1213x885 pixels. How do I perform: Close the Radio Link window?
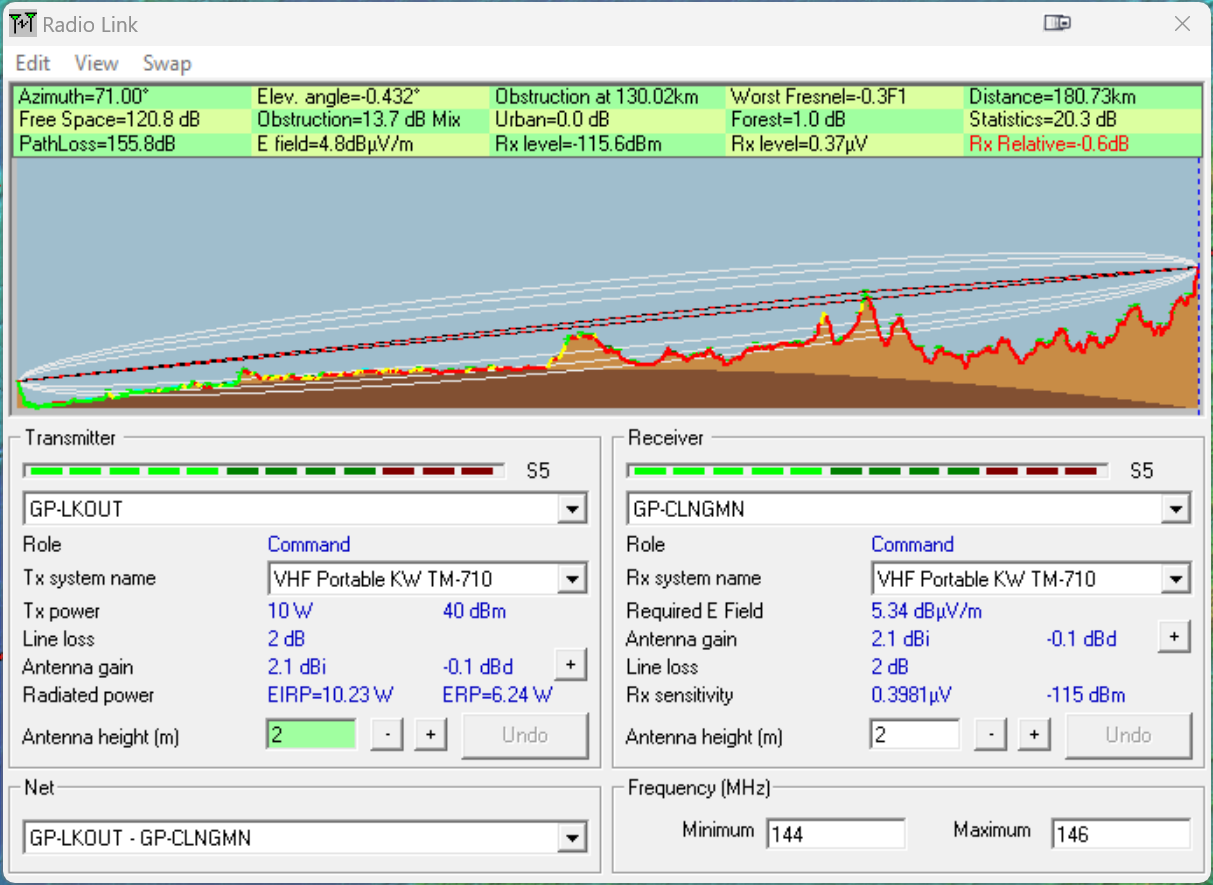click(1182, 24)
